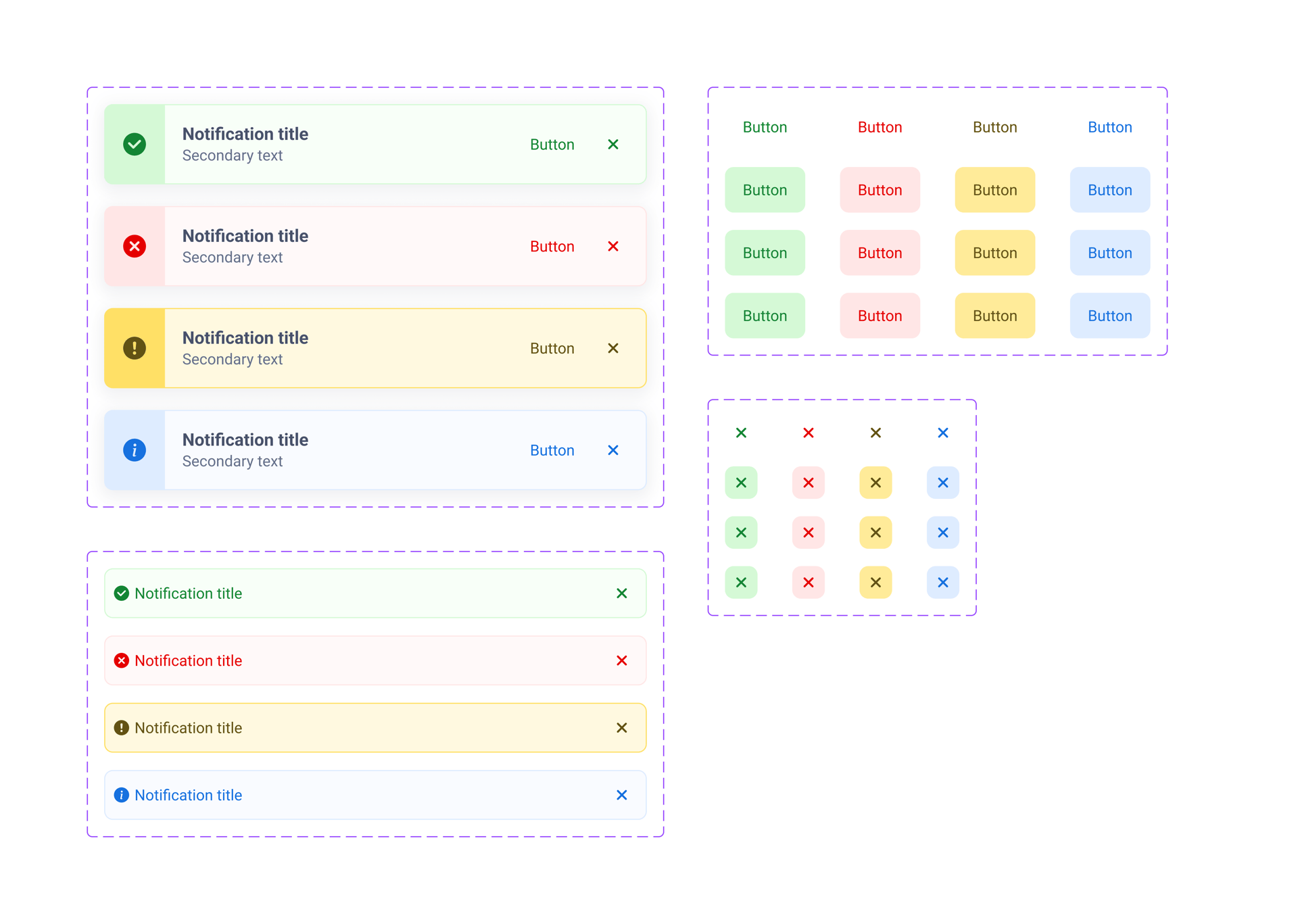Dismiss the large yellow warning notification
1298x924 pixels.
(x=613, y=348)
